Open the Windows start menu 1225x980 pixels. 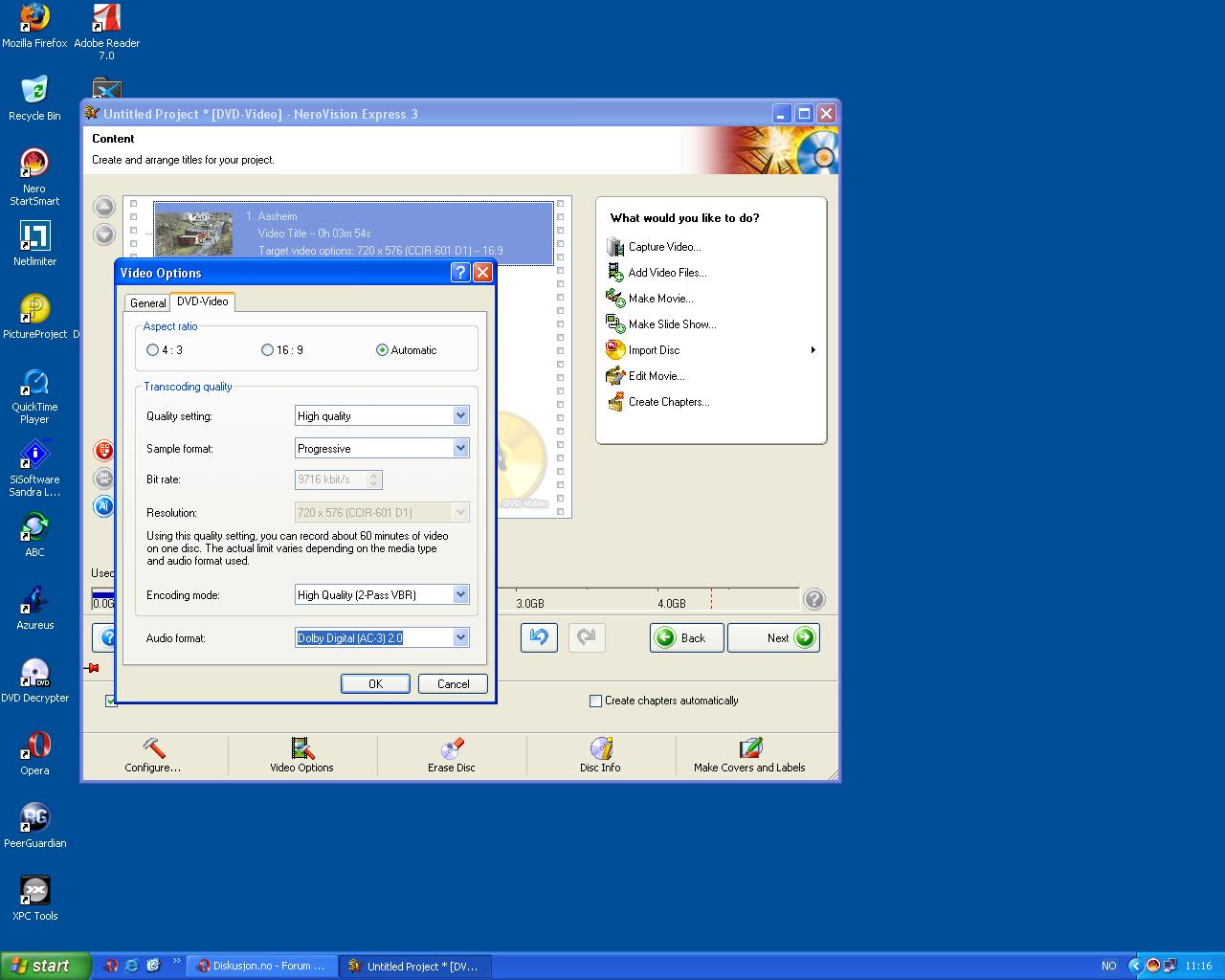[45, 966]
